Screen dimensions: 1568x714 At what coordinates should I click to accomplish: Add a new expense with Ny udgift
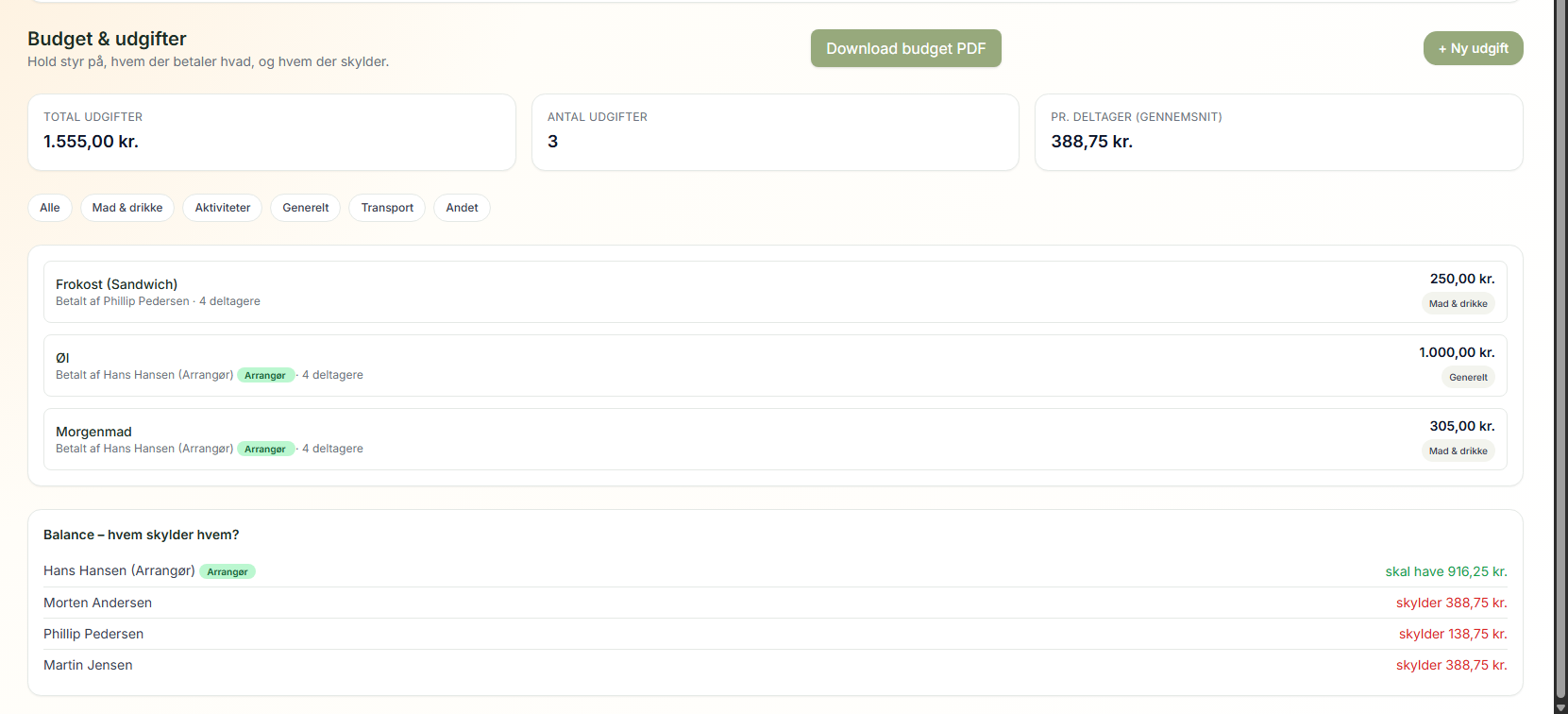[x=1473, y=48]
